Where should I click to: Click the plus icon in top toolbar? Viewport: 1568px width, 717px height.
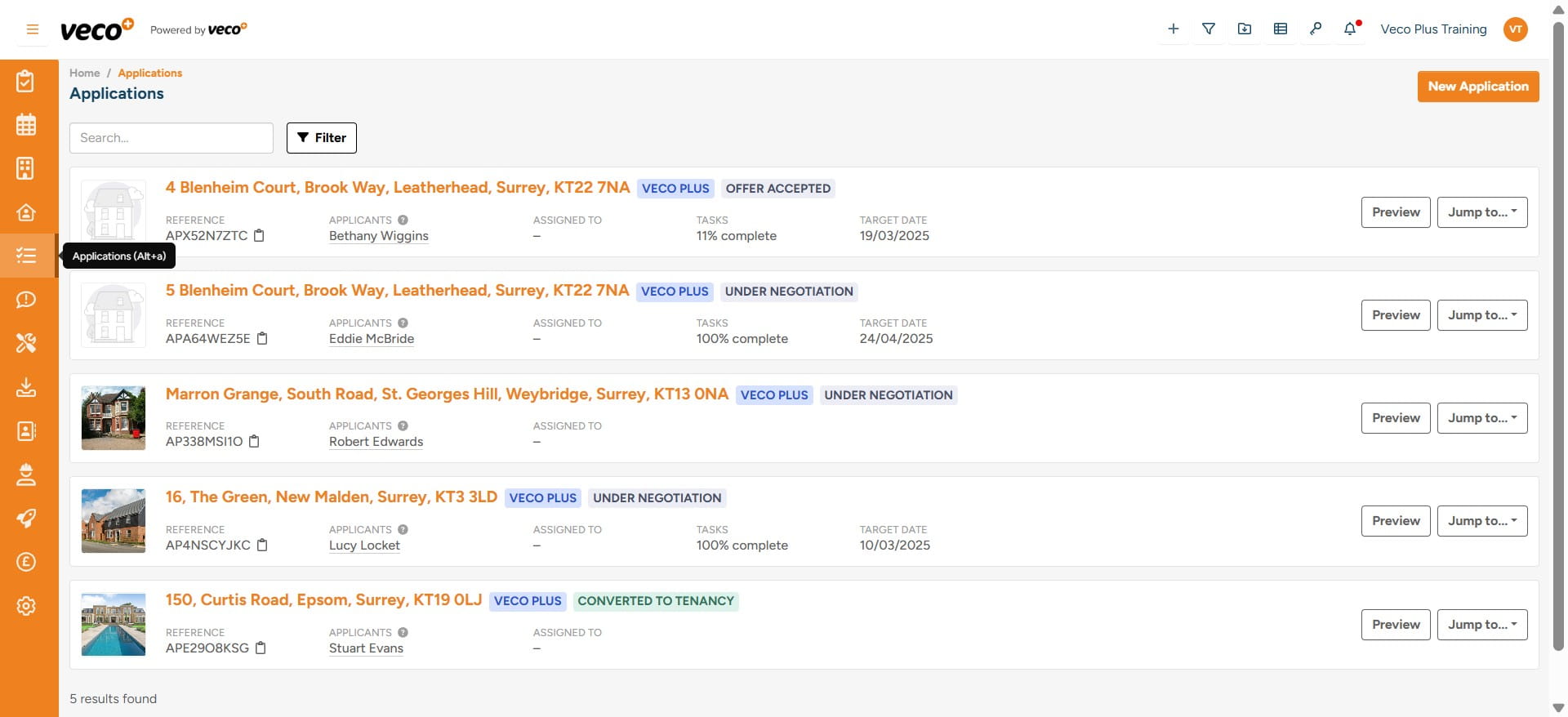(1173, 29)
